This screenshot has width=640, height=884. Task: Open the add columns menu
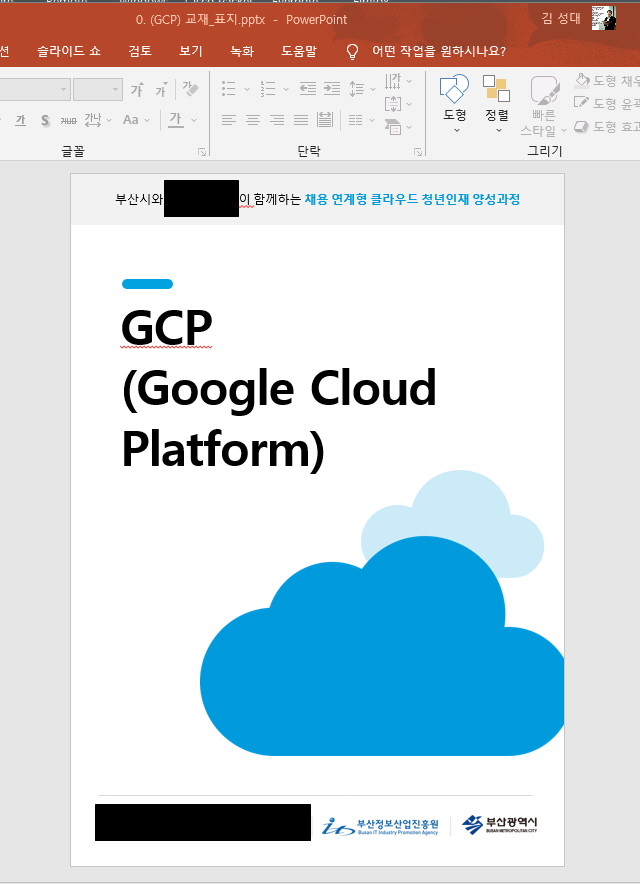[361, 120]
